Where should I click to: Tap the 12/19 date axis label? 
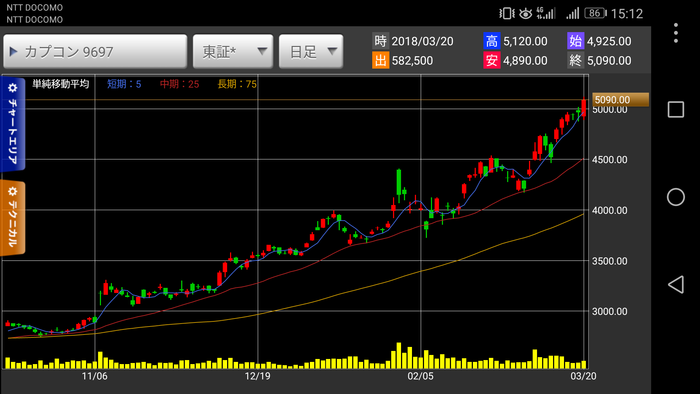coord(257,376)
